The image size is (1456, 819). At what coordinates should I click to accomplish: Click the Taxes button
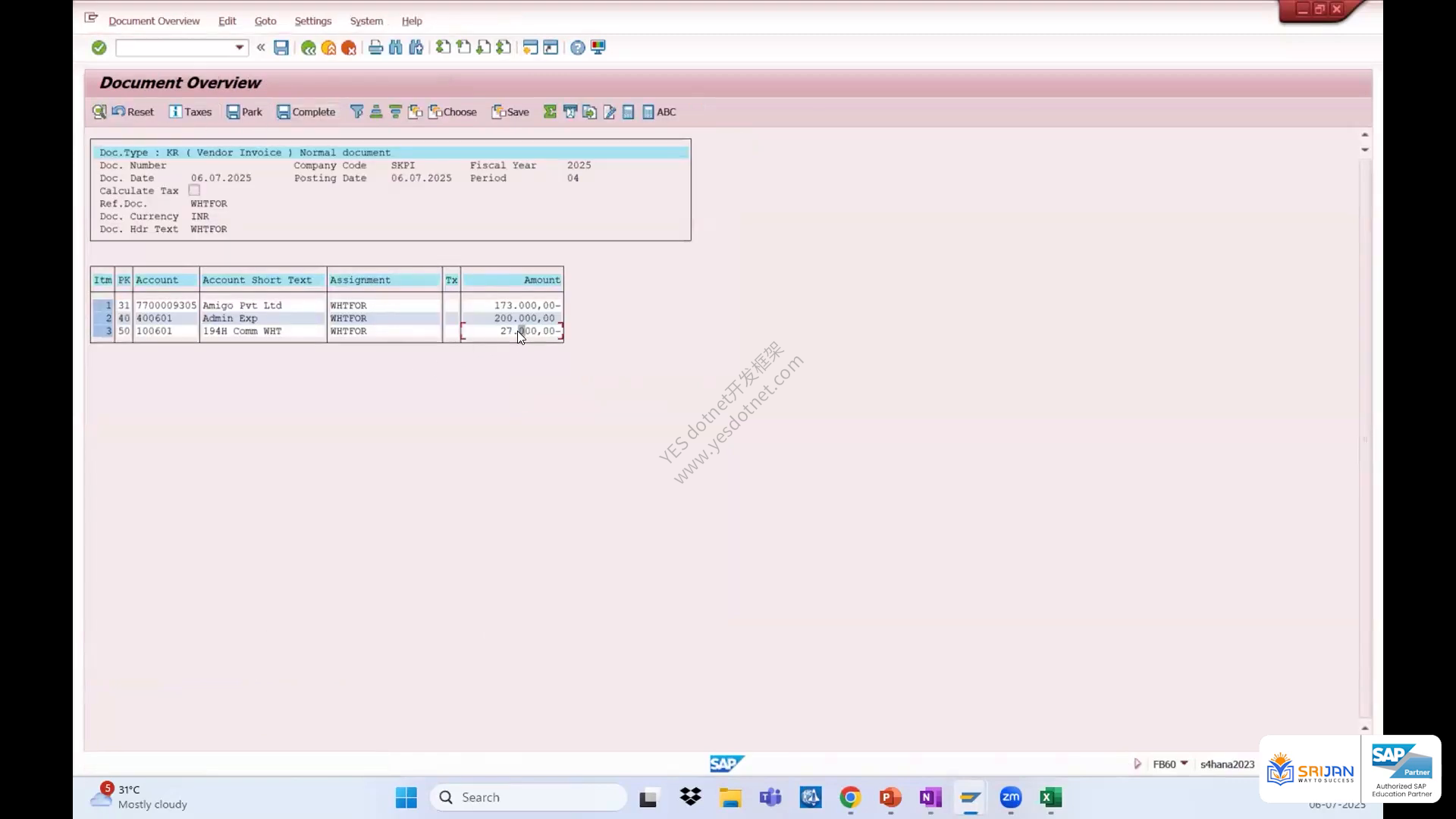click(190, 111)
